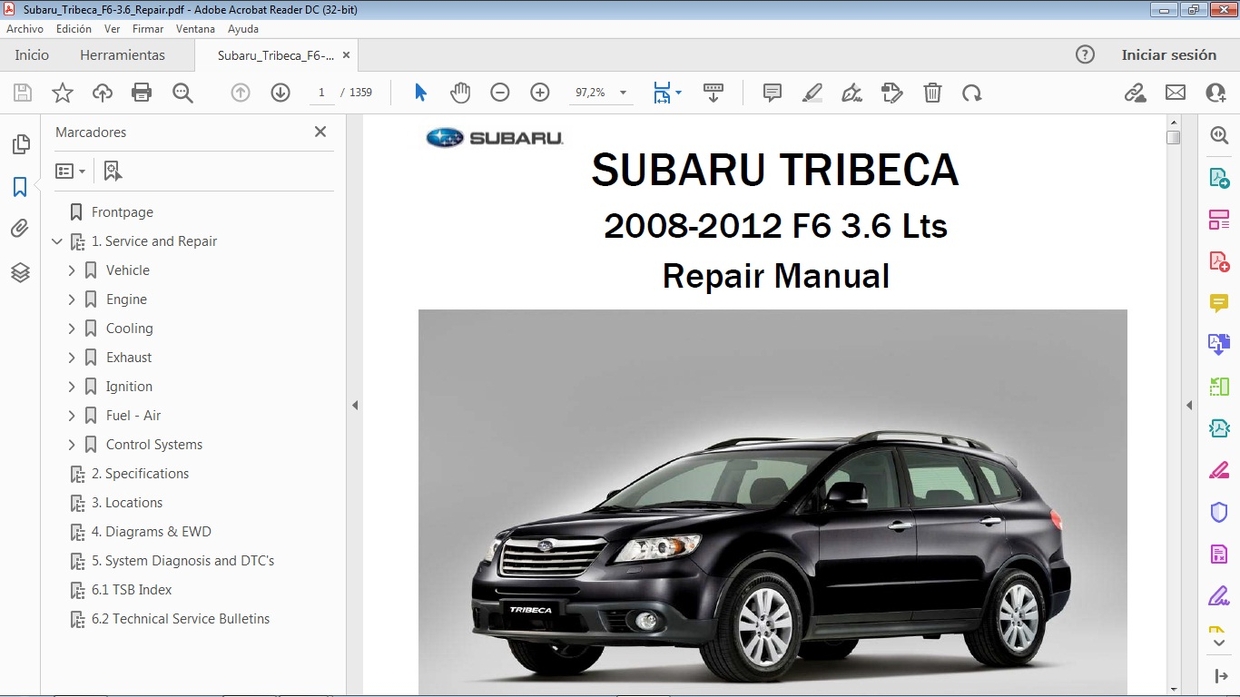
Task: Select the Cooling bookmark
Action: (132, 328)
